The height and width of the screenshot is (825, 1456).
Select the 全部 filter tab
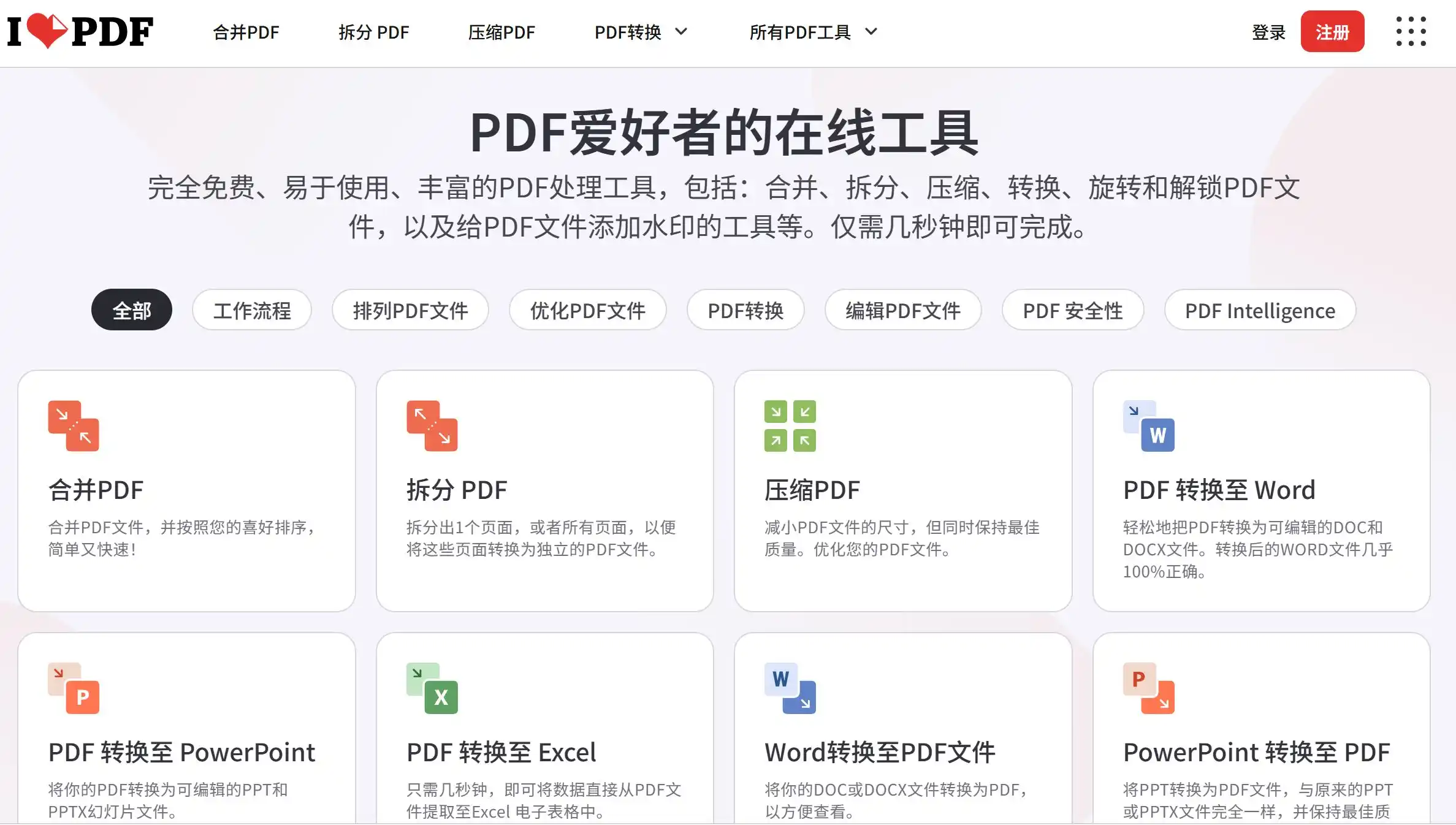[x=132, y=310]
